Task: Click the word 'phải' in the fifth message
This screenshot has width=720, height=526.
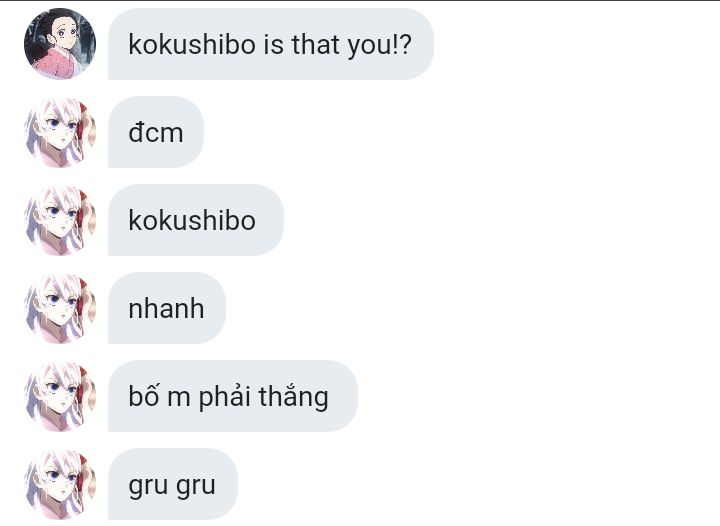Action: point(224,397)
